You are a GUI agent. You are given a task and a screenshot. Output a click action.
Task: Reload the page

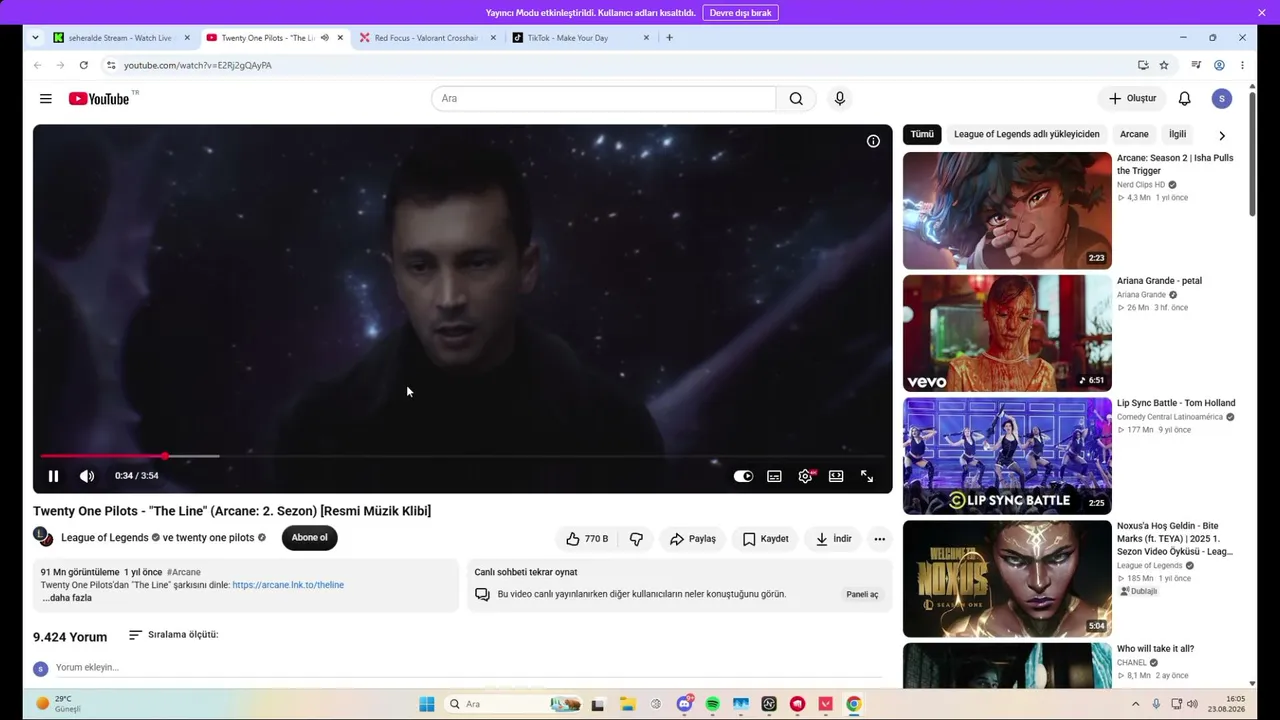click(84, 65)
